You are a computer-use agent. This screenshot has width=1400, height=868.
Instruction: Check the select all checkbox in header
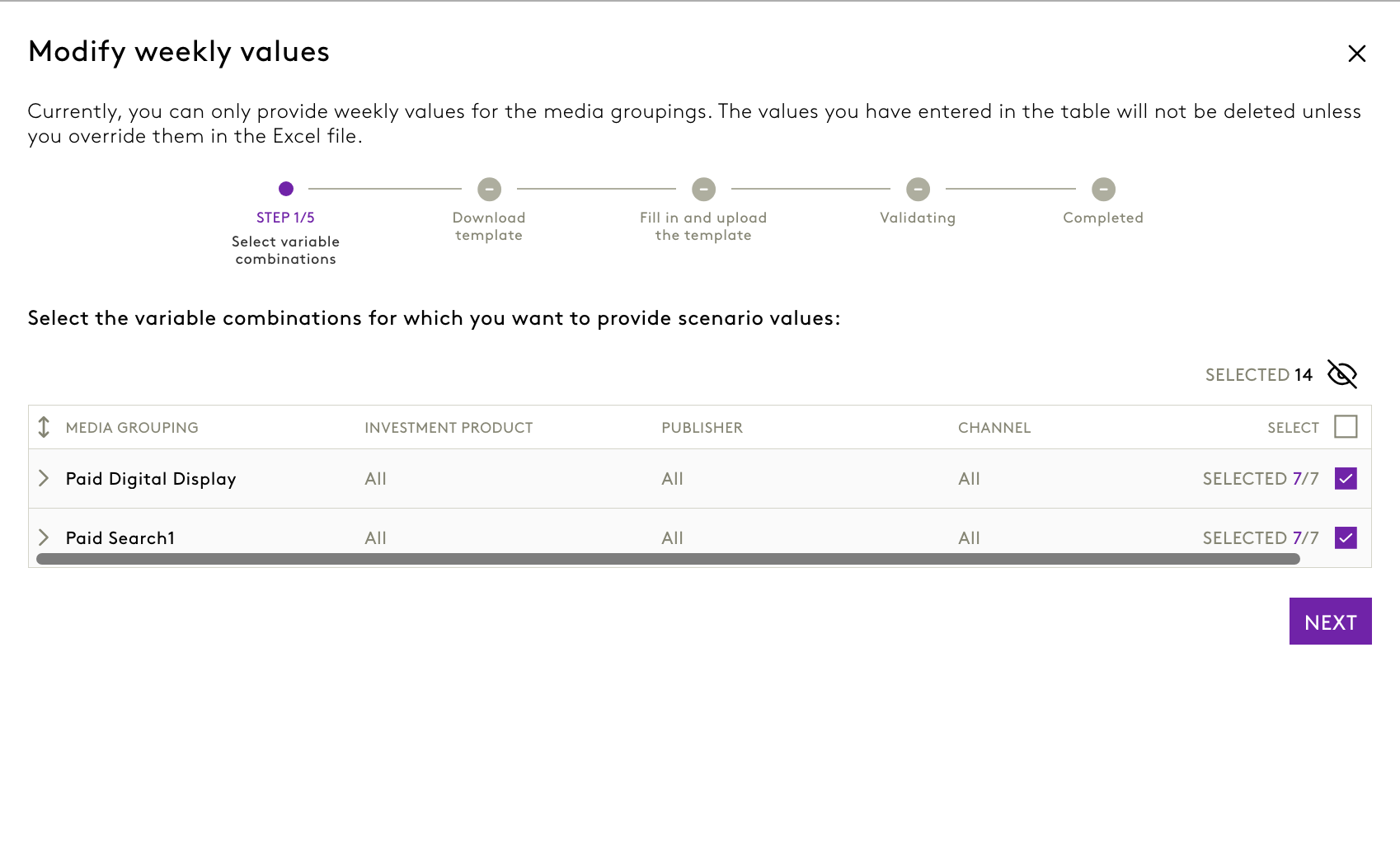1346,427
